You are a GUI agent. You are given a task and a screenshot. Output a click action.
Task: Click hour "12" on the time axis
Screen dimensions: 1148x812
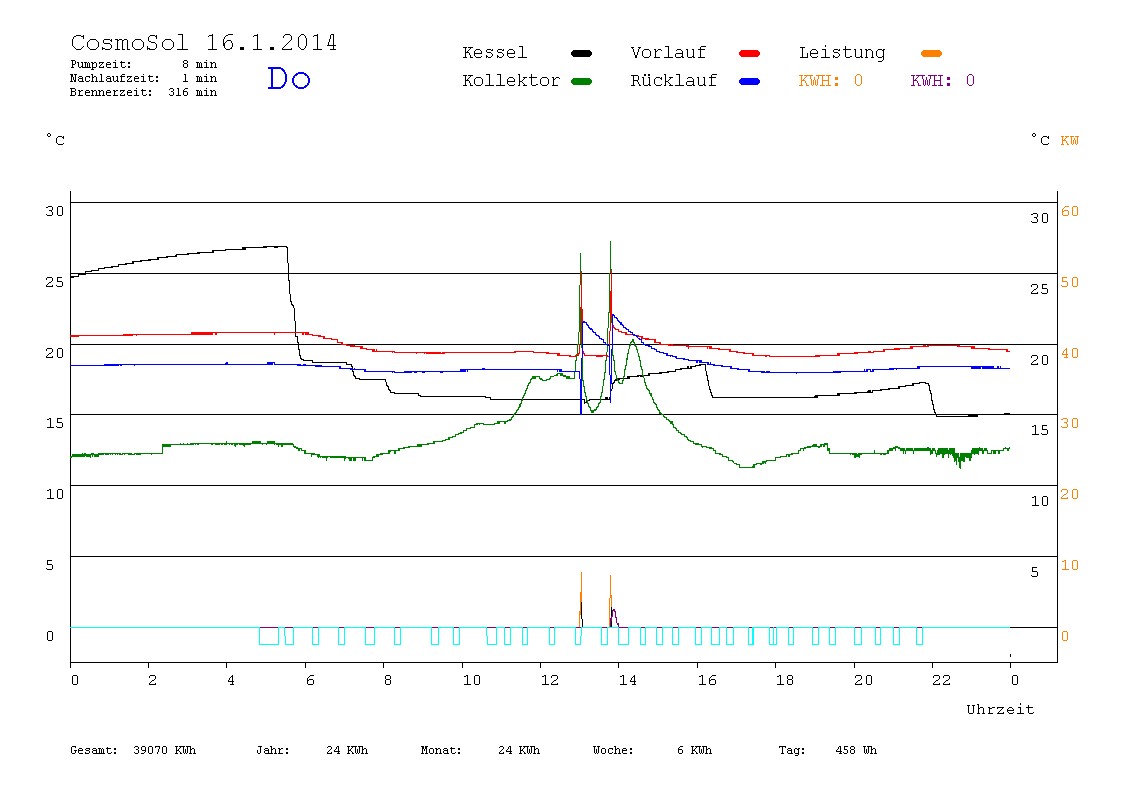pyautogui.click(x=550, y=680)
